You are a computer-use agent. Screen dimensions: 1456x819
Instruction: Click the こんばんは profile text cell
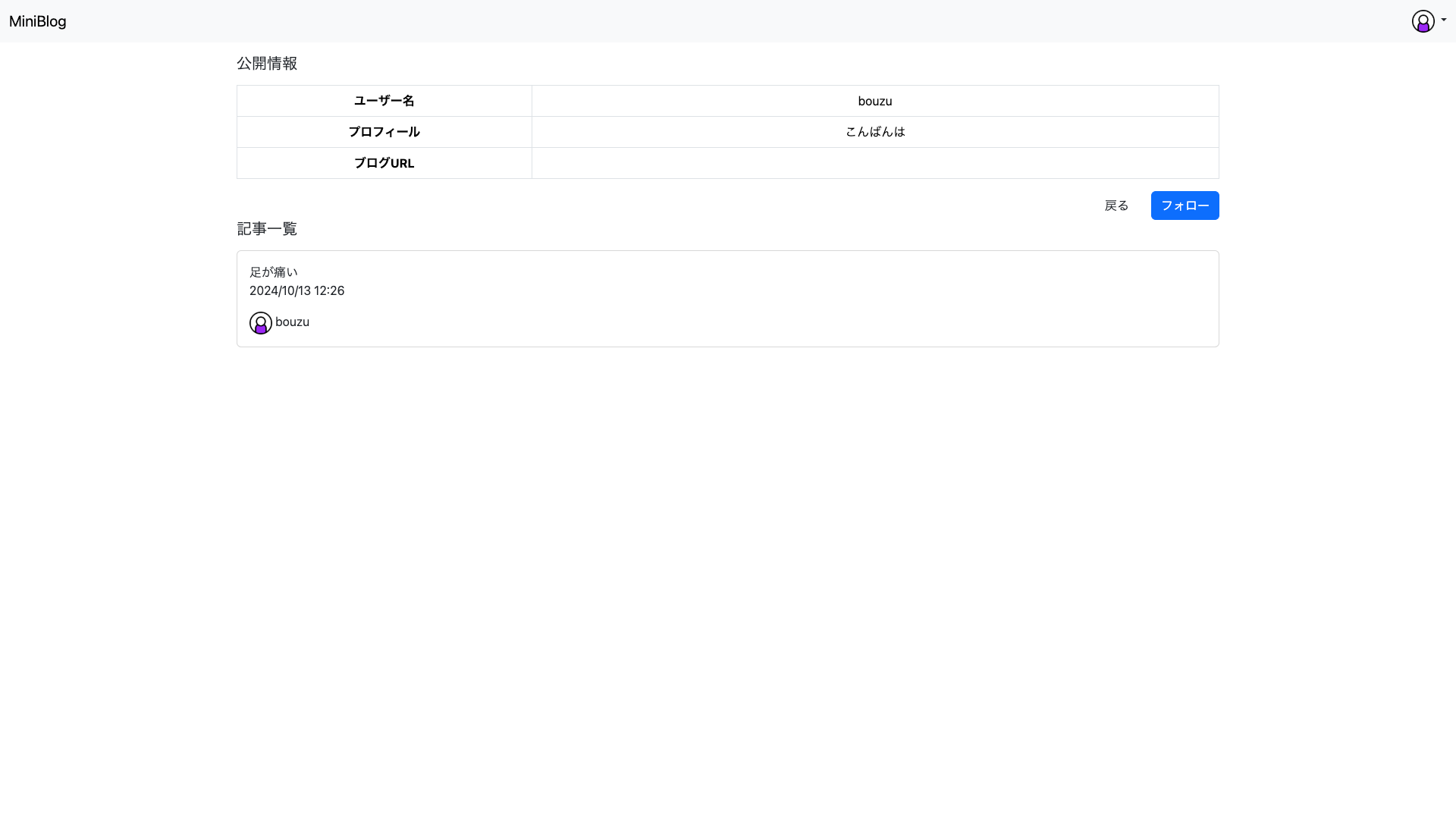[x=874, y=132]
